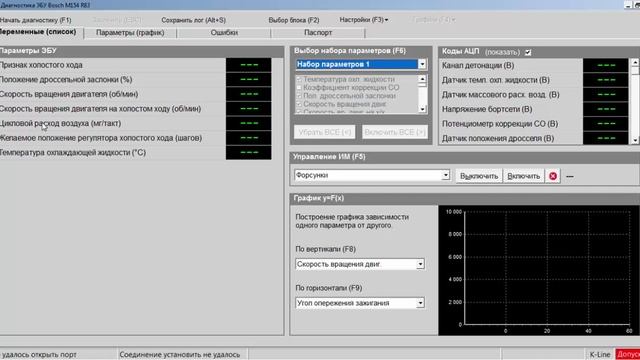The image size is (640, 360).
Task: Click Потенциометр коррекции СО (В) row
Action: point(535,124)
